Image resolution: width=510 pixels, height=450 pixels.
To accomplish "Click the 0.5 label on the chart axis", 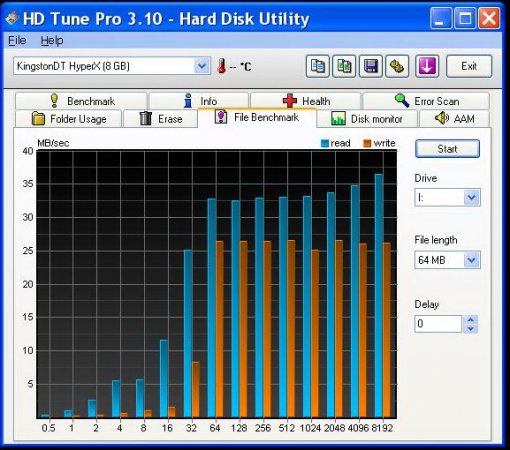I will click(49, 428).
